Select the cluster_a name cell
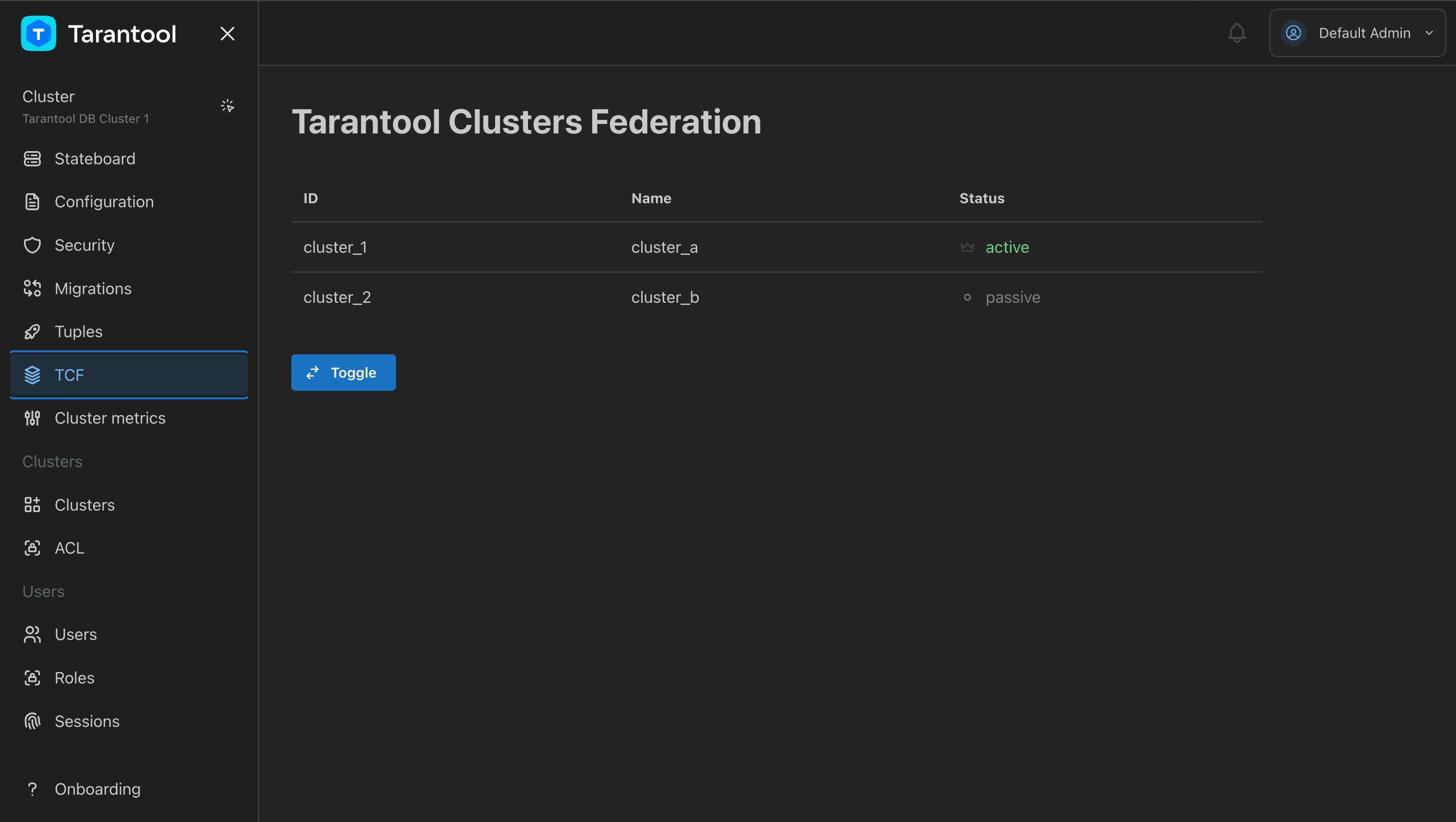Image resolution: width=1456 pixels, height=822 pixels. click(x=665, y=247)
